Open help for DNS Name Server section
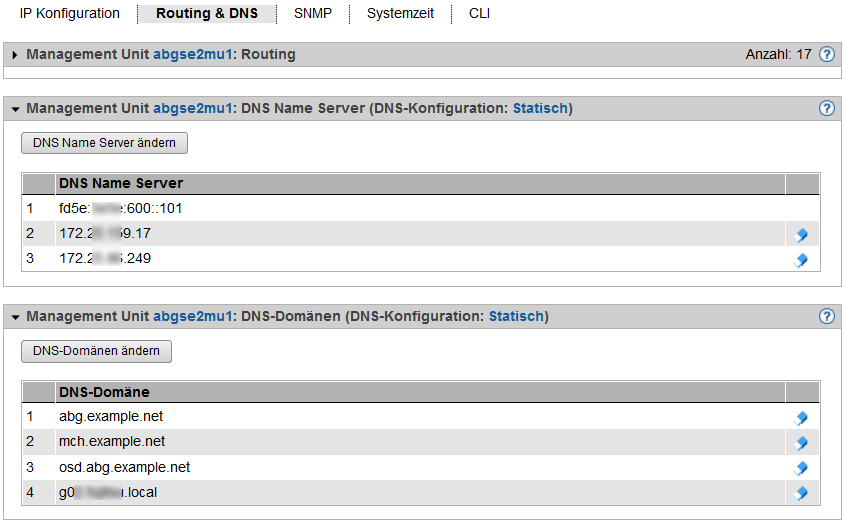This screenshot has height=524, width=846. (x=827, y=109)
